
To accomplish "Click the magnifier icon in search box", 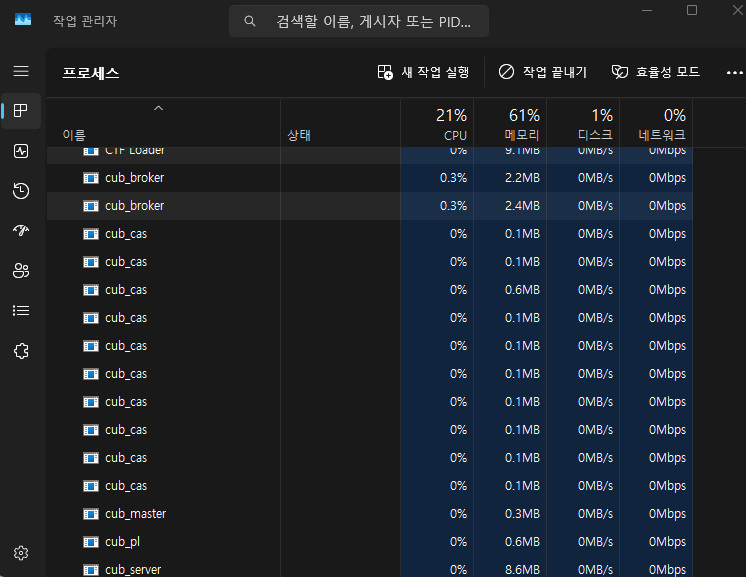I will coord(250,21).
